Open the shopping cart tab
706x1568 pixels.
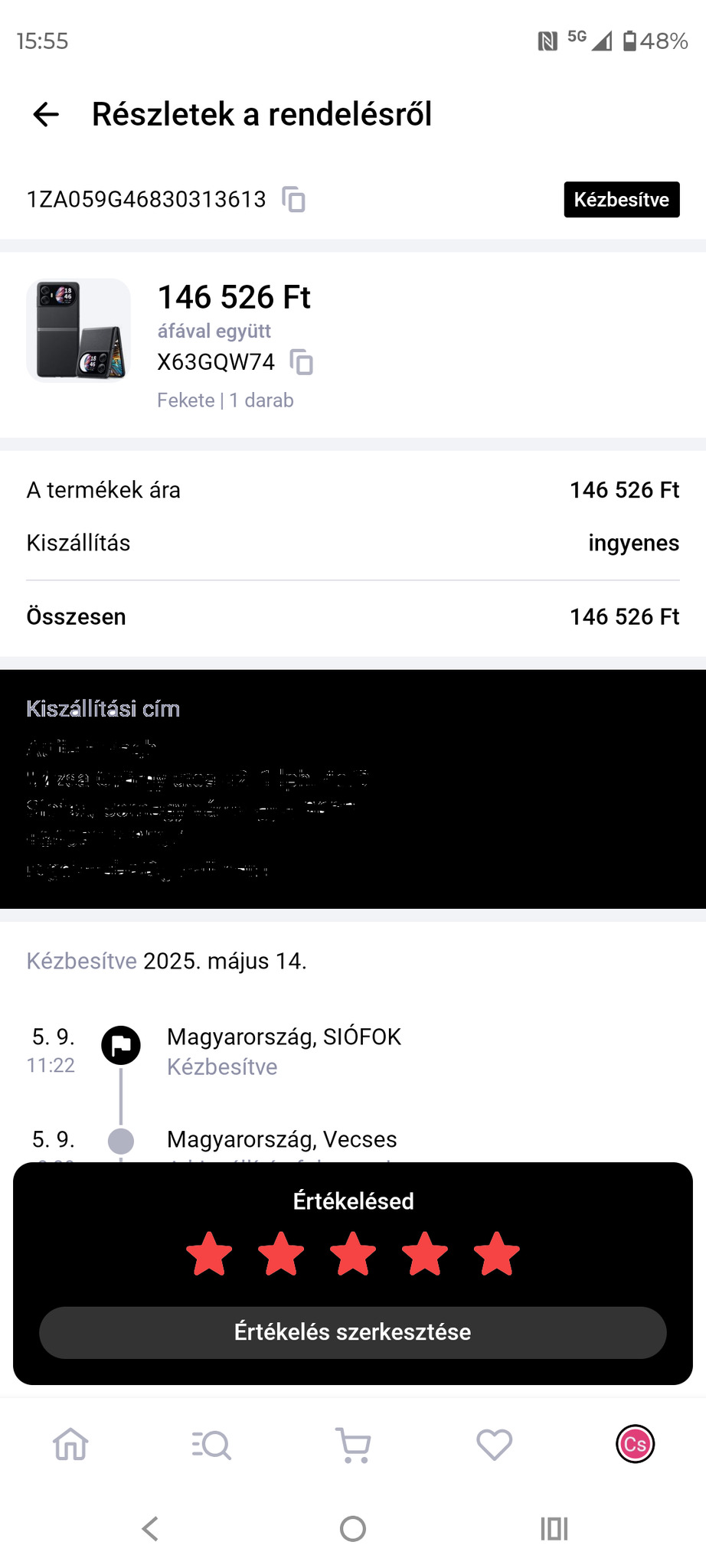tap(353, 1445)
